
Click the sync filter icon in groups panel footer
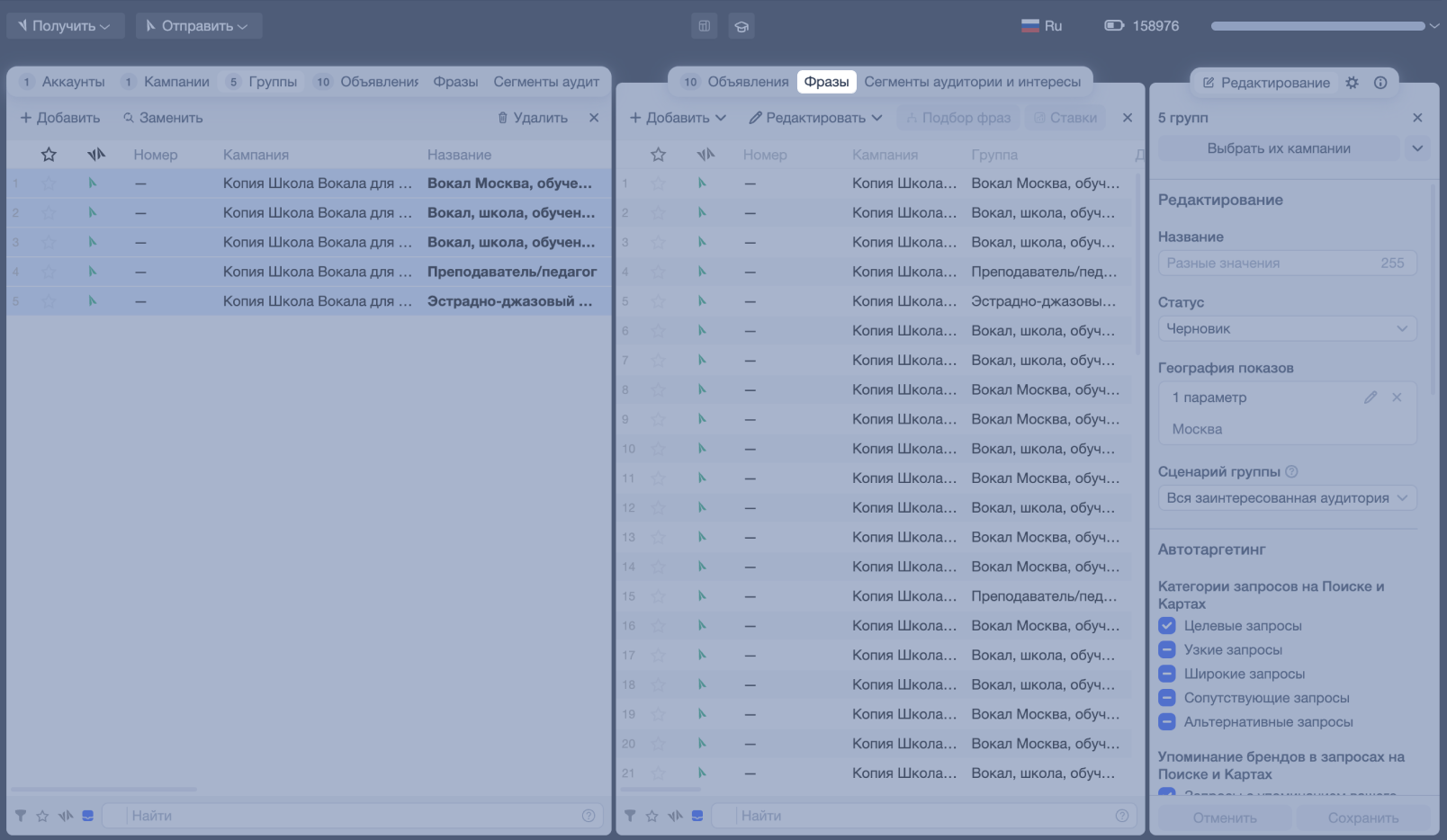66,816
